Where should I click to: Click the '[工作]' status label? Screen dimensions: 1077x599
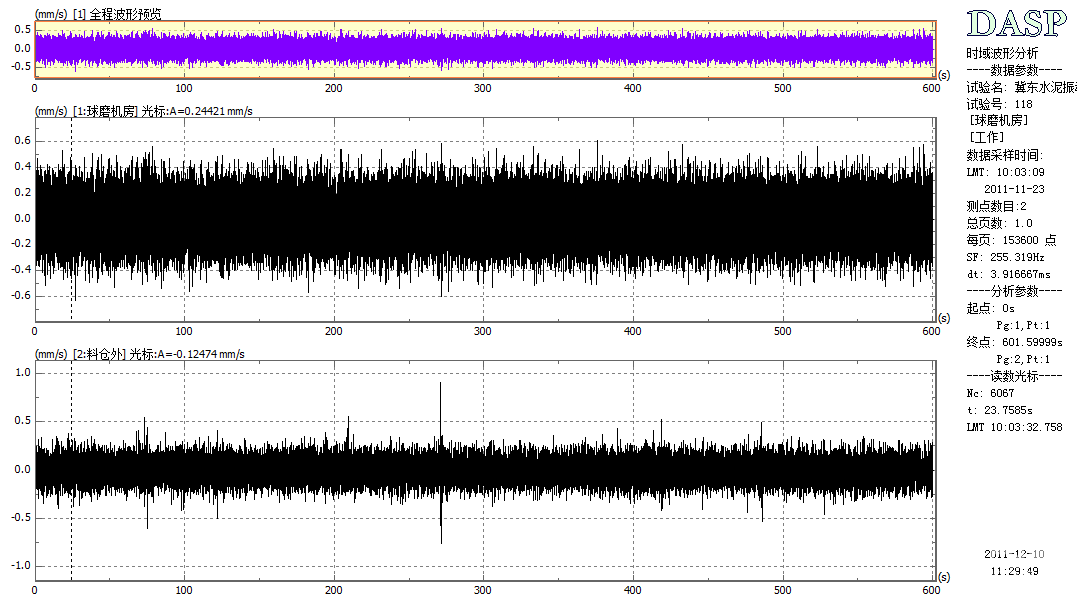click(x=987, y=138)
